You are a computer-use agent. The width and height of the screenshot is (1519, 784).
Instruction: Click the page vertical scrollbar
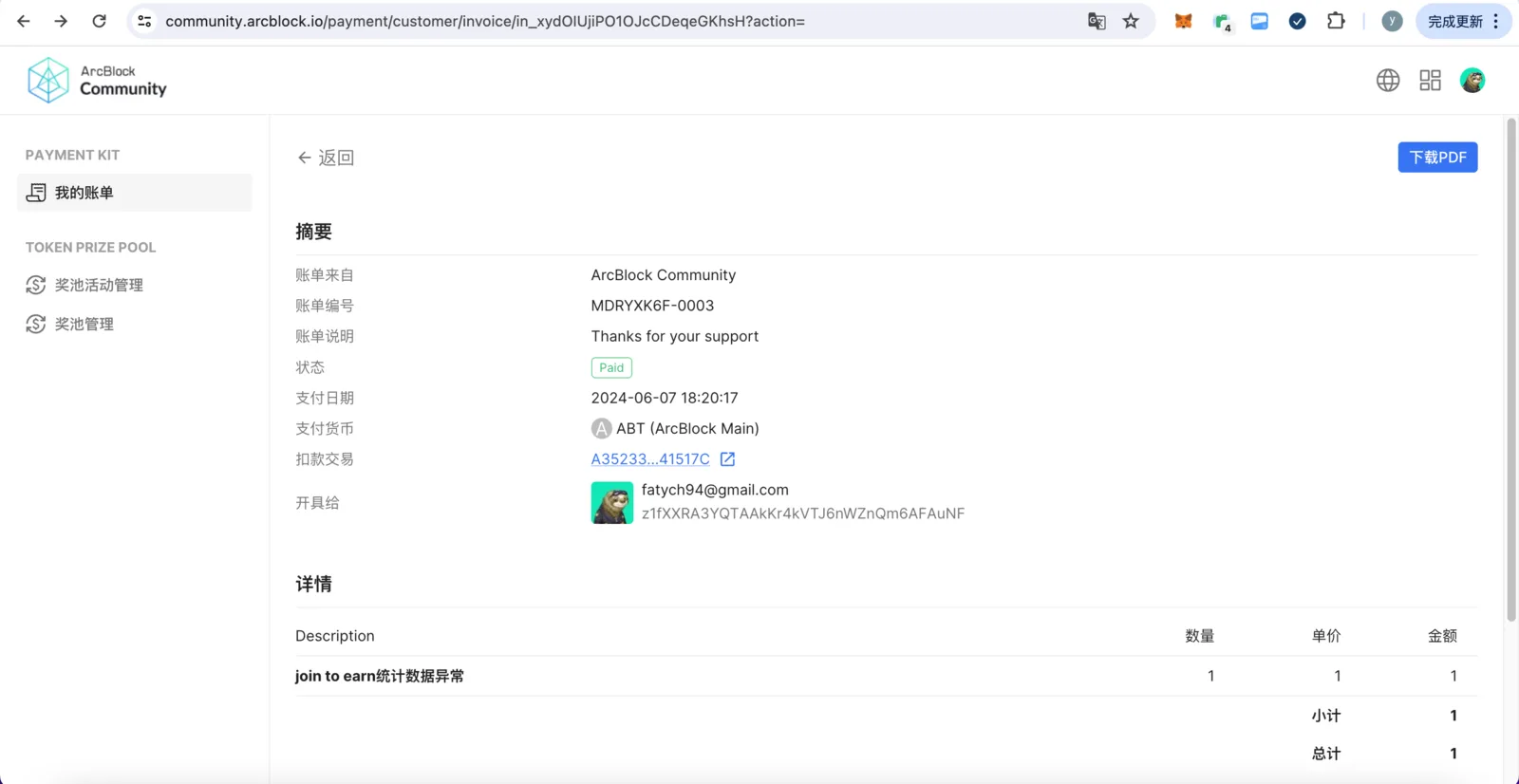click(1511, 370)
